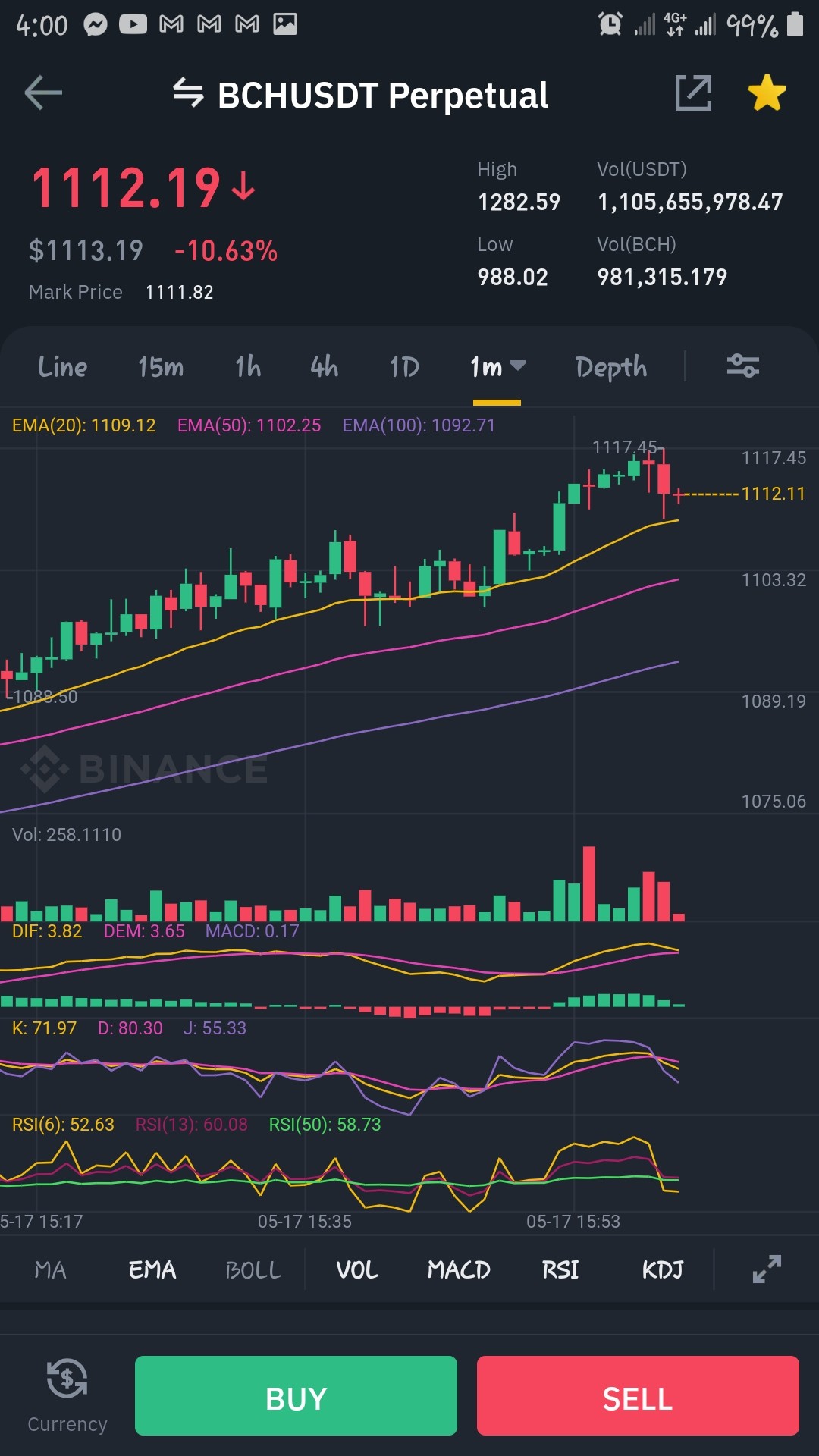Enable the MA overlay indicator
The height and width of the screenshot is (1456, 819).
[x=51, y=1270]
